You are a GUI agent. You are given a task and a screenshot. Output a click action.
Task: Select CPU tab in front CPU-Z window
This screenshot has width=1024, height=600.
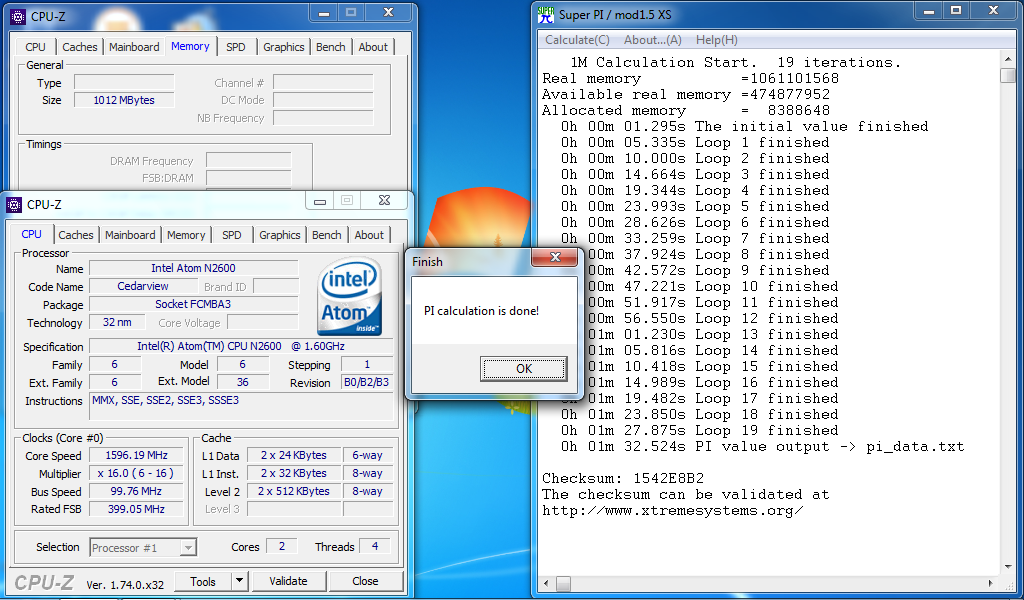(31, 234)
